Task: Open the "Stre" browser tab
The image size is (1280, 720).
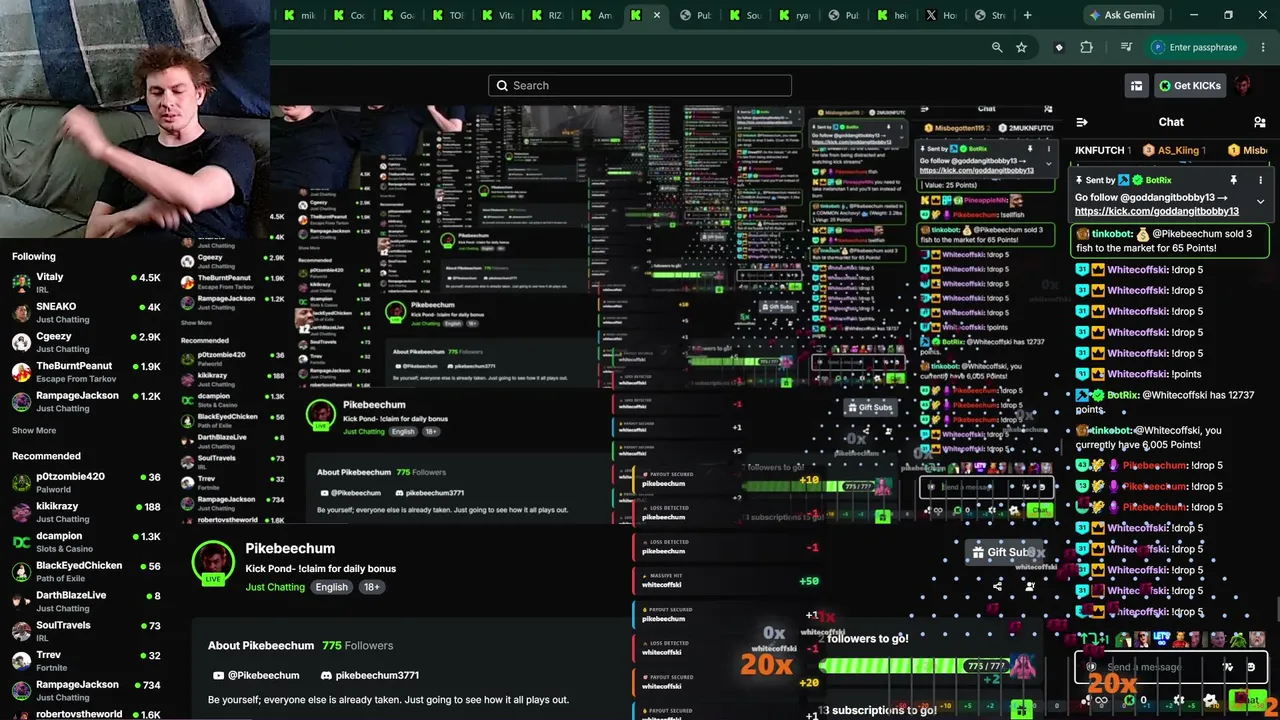Action: pos(992,15)
